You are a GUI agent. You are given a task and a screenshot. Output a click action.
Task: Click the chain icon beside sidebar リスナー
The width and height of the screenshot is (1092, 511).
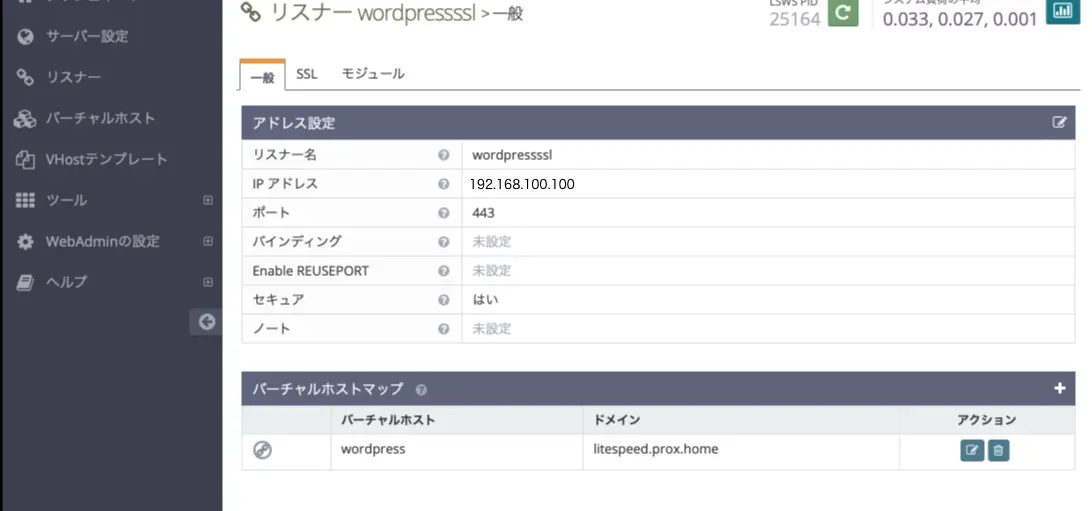[25, 77]
